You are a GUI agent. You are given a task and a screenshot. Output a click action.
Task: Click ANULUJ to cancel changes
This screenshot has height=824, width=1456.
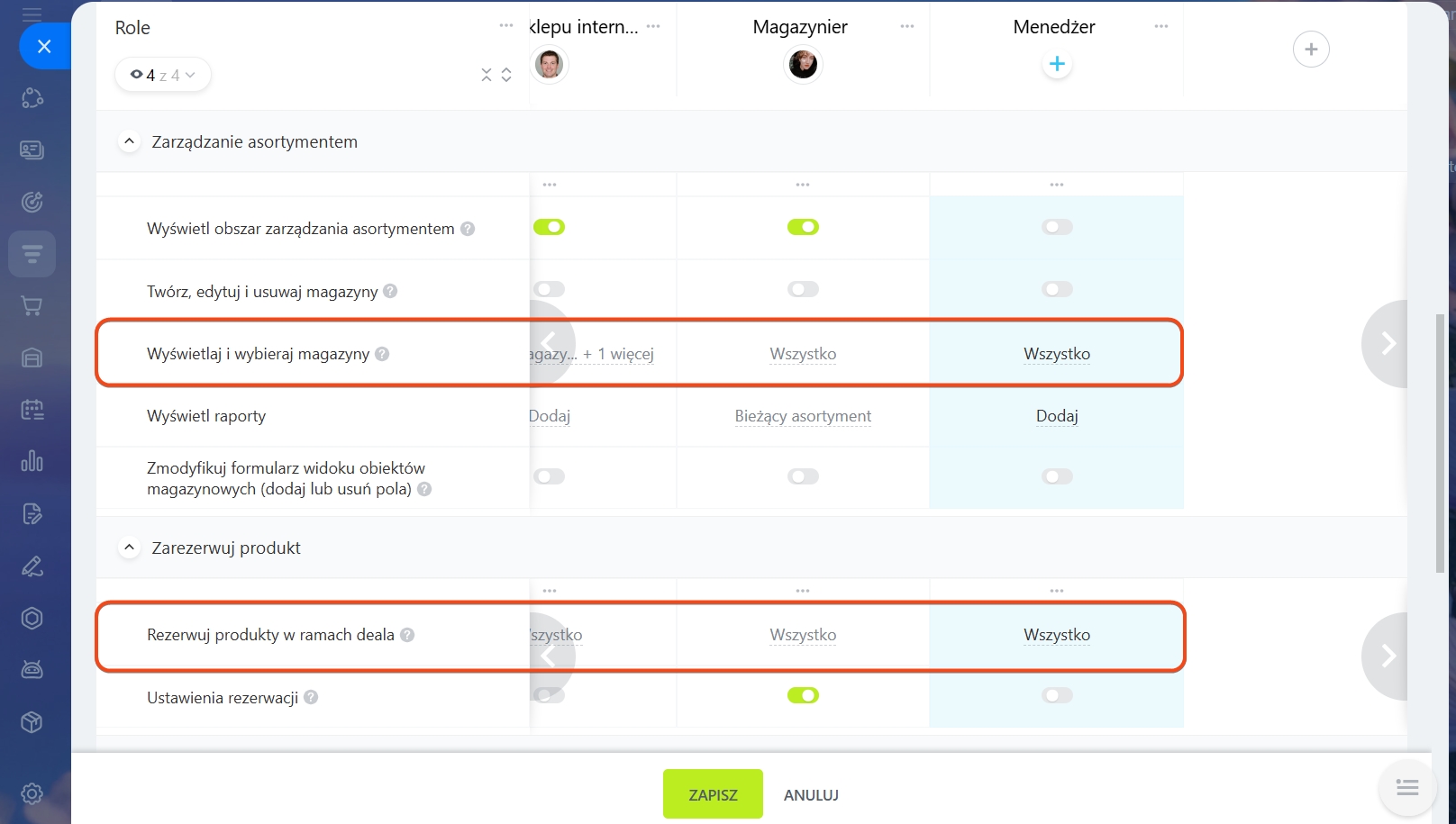pyautogui.click(x=811, y=795)
